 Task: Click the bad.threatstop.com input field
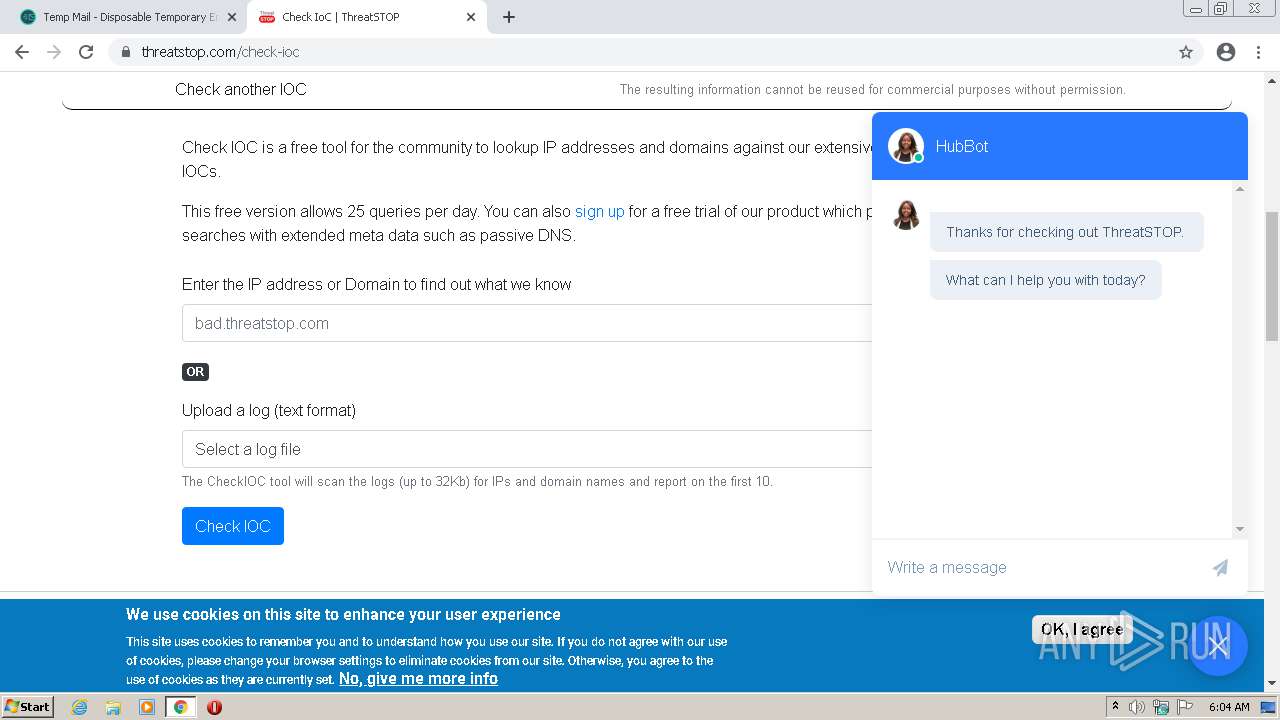[527, 323]
